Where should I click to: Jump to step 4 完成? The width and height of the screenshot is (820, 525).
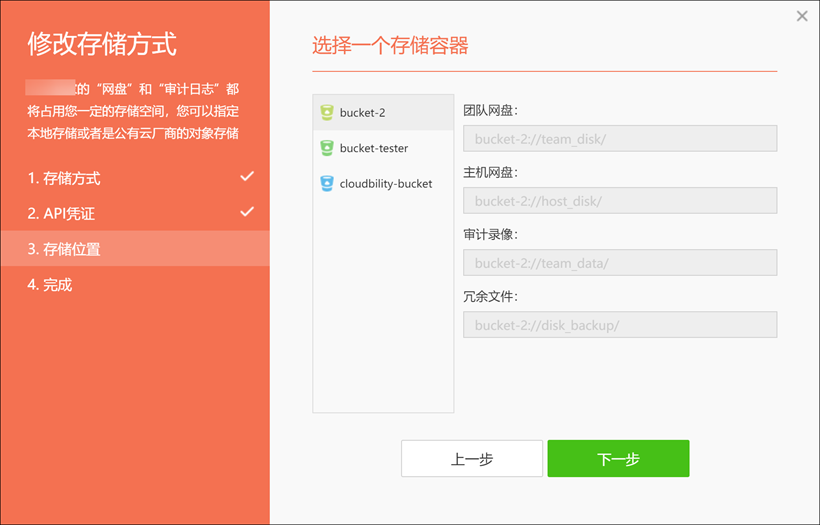pos(50,285)
